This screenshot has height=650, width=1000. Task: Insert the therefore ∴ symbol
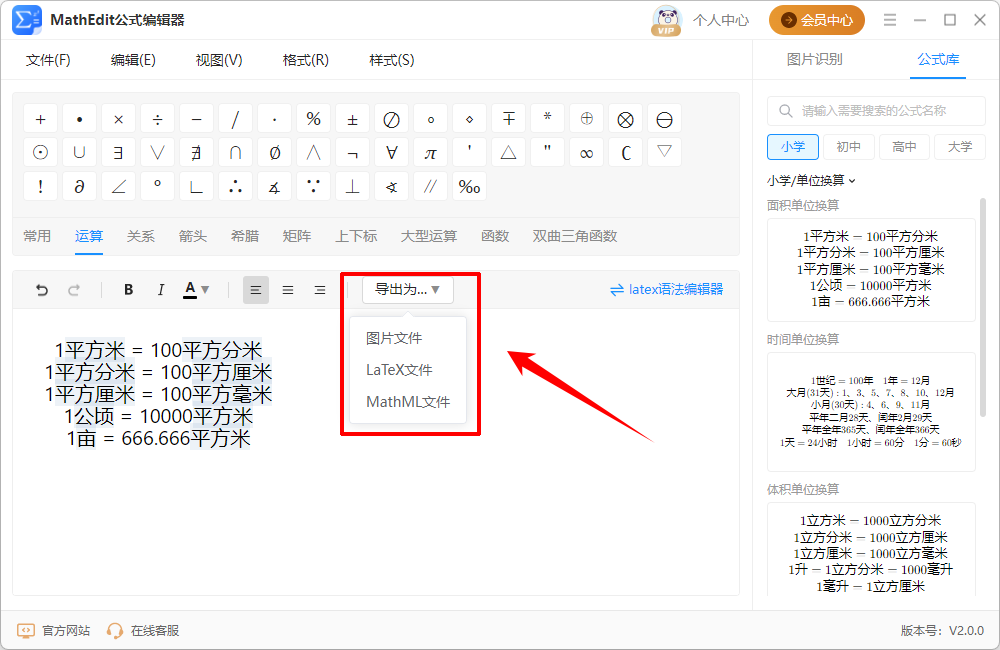(235, 186)
